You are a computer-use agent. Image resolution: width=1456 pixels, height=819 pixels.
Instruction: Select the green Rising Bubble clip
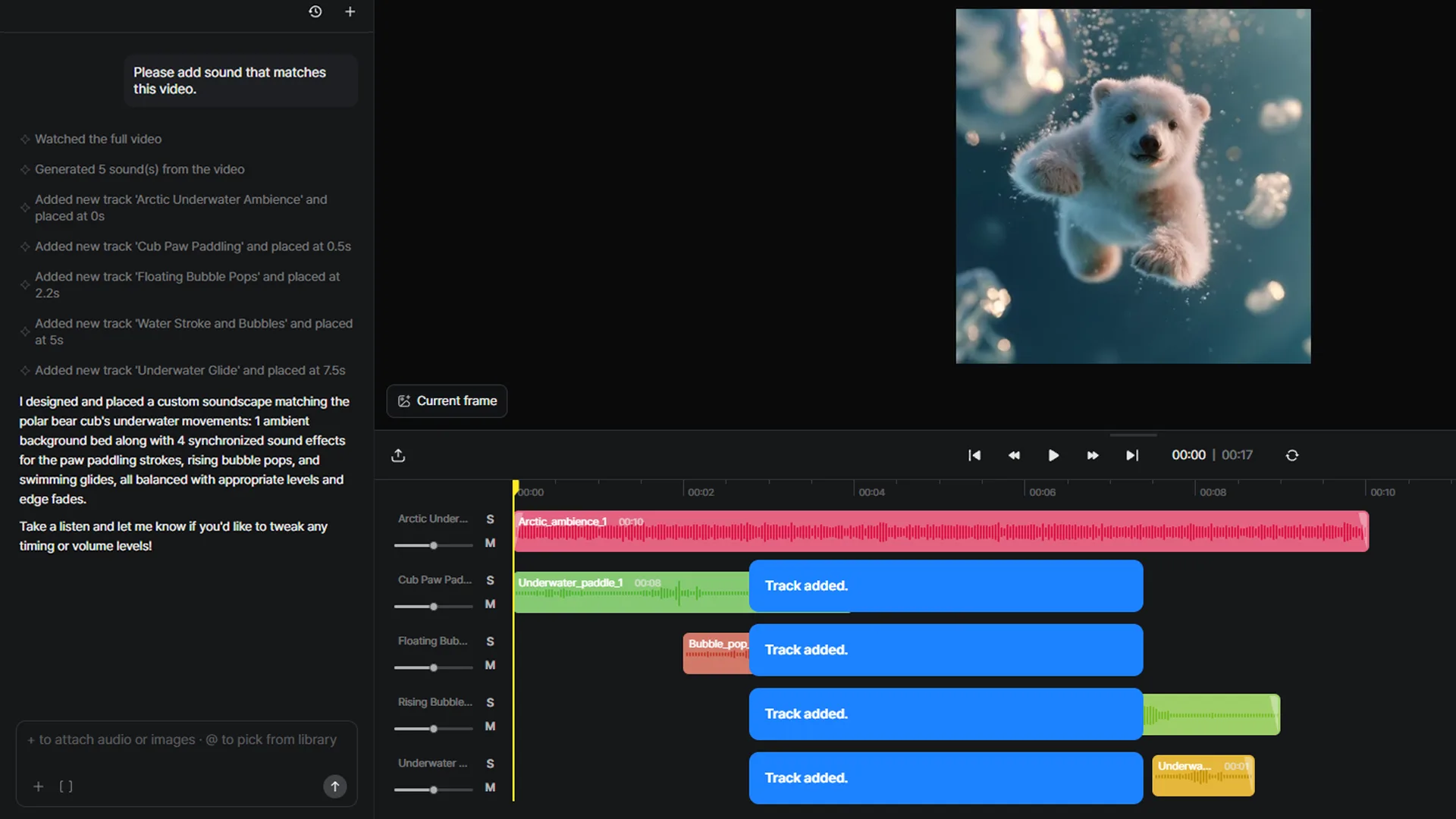coord(1211,714)
